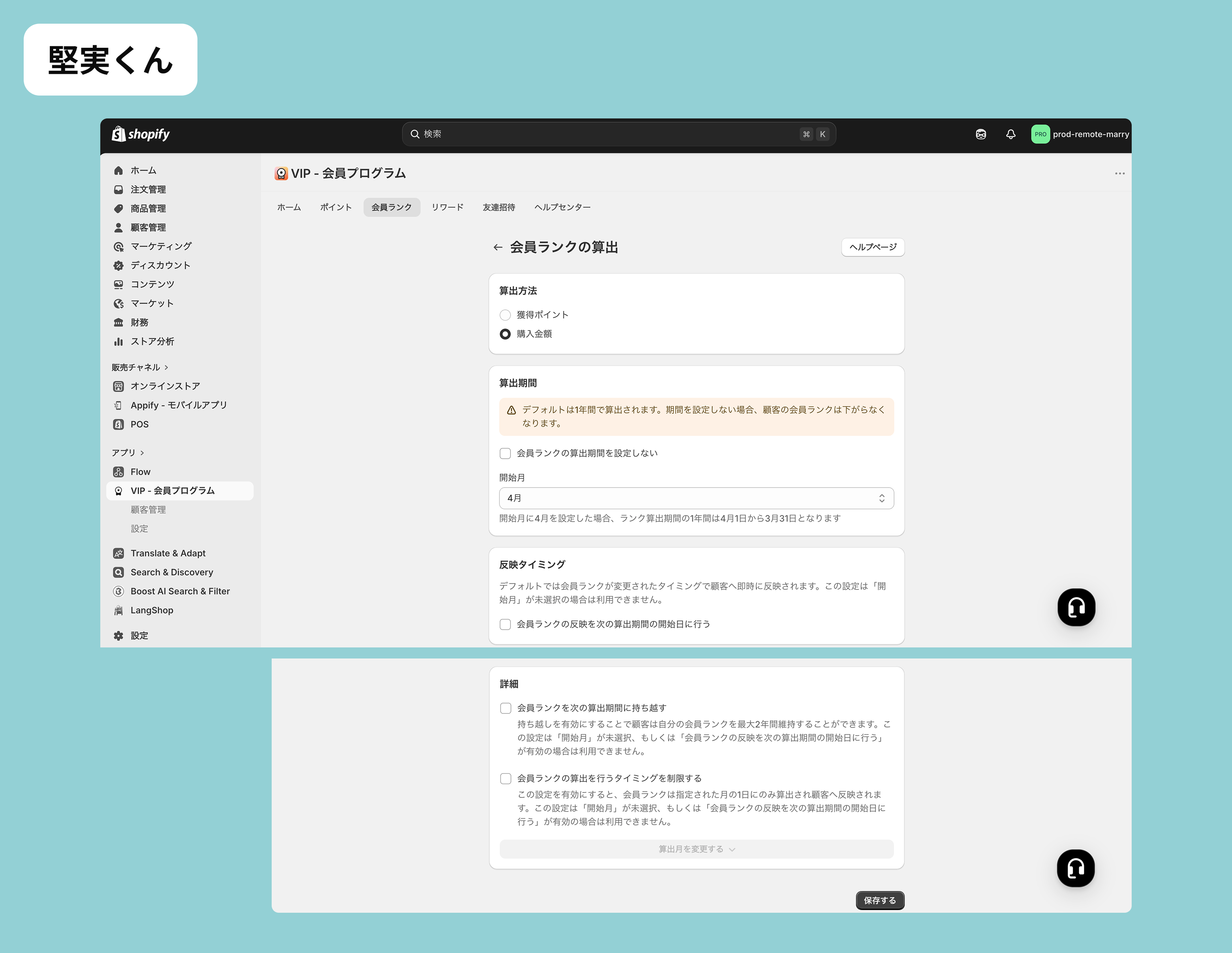This screenshot has width=1232, height=953.
Task: Check 会員ランクの算出を行うタイミングを制限する
Action: pyautogui.click(x=505, y=778)
